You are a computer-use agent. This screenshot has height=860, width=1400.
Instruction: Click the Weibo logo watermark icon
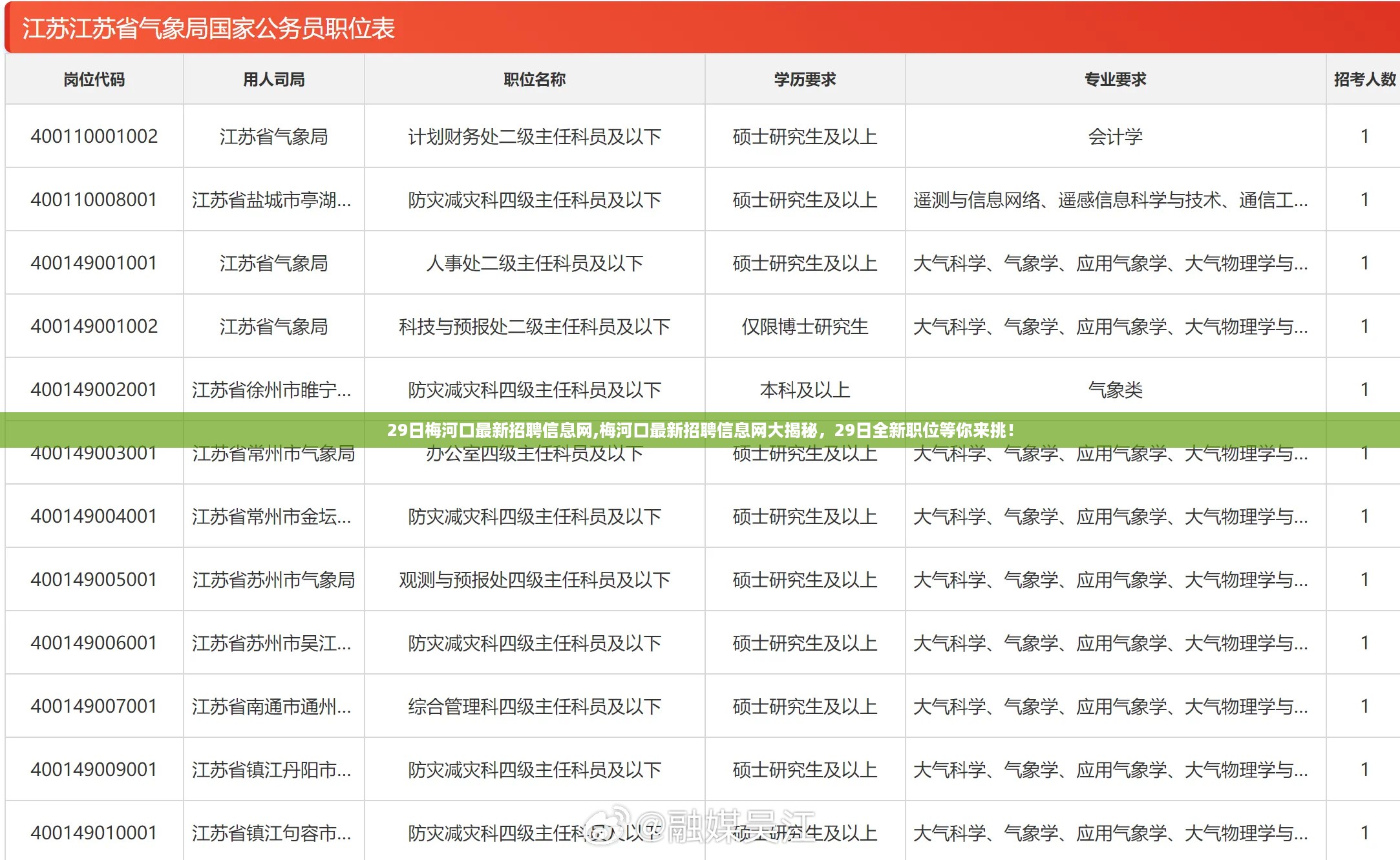point(606,825)
